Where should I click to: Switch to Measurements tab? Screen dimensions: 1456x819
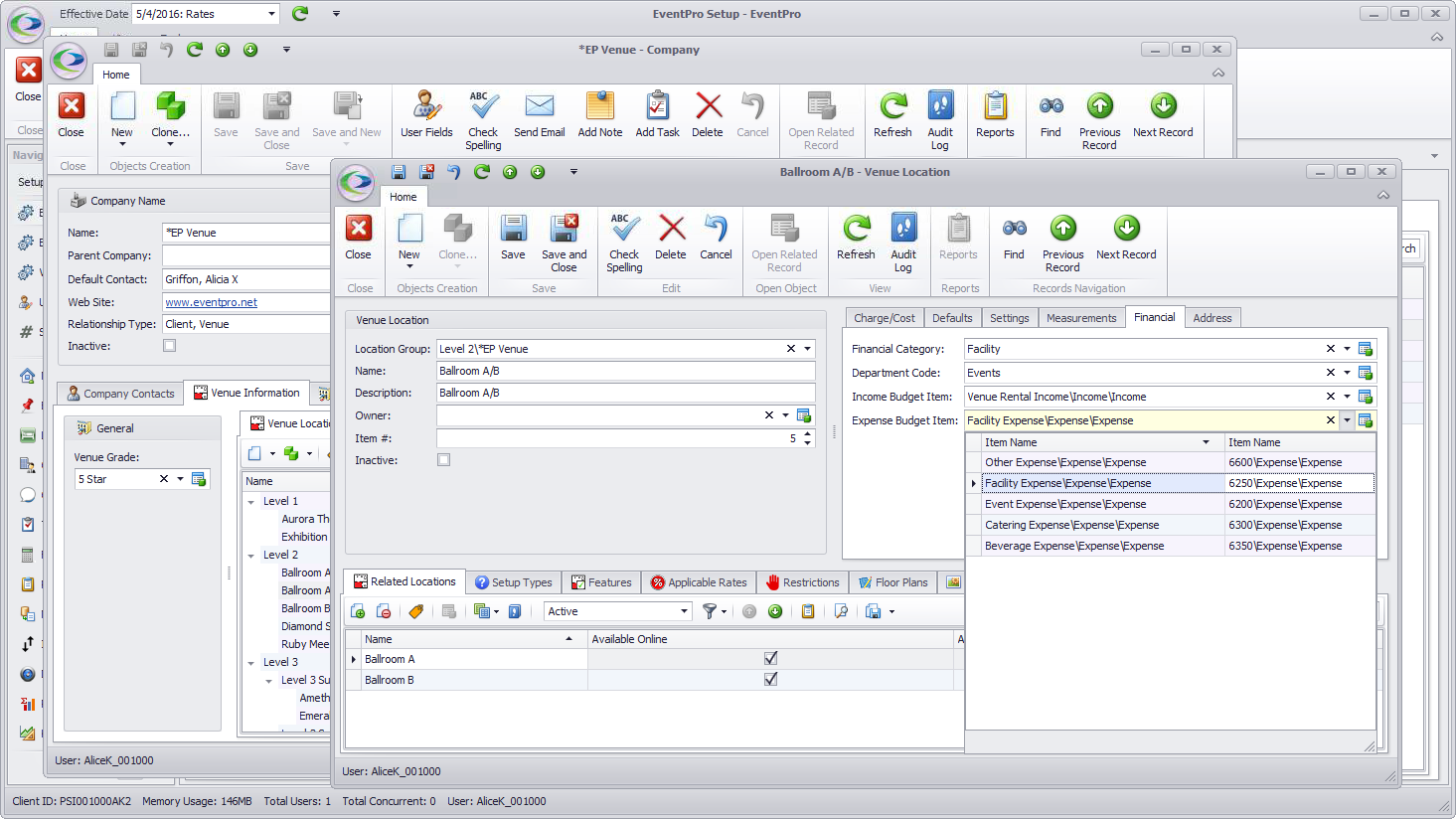point(1081,318)
